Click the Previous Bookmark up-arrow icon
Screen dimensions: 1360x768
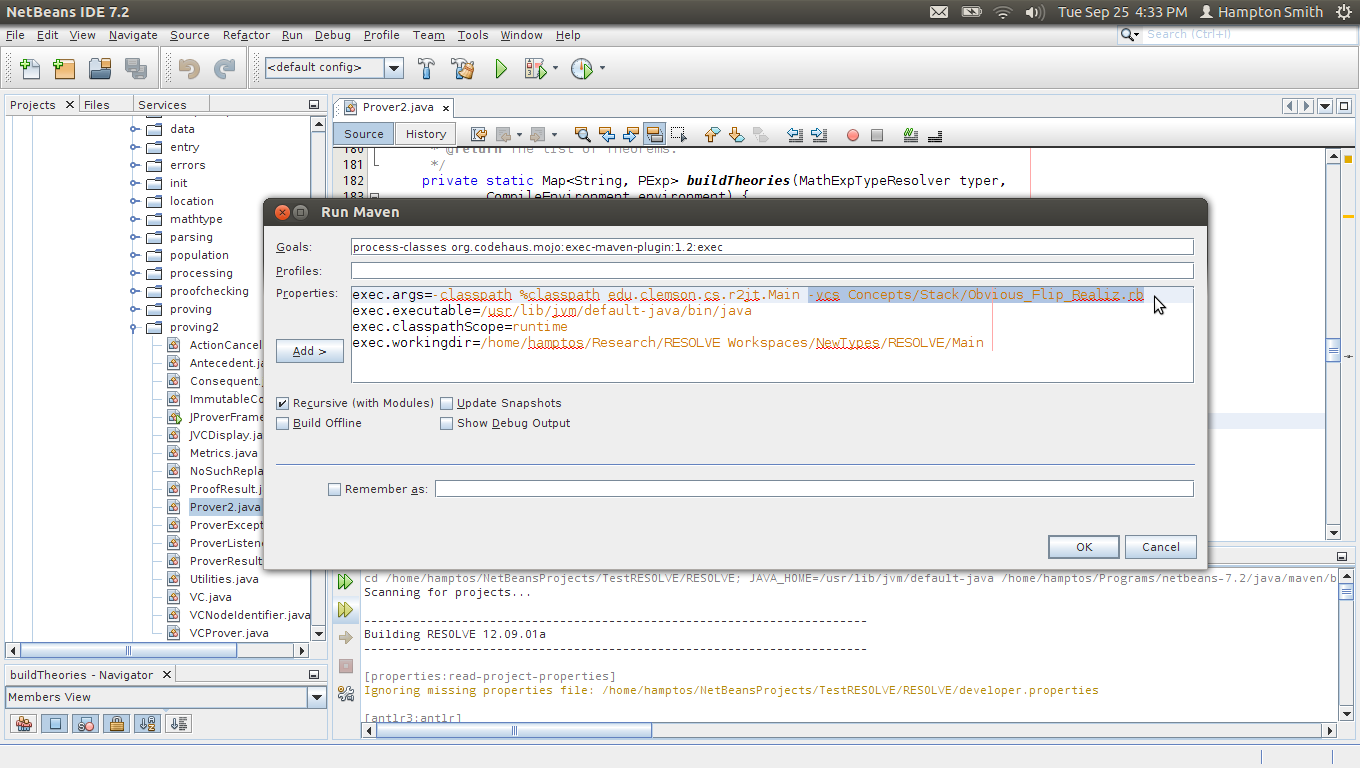coord(713,134)
